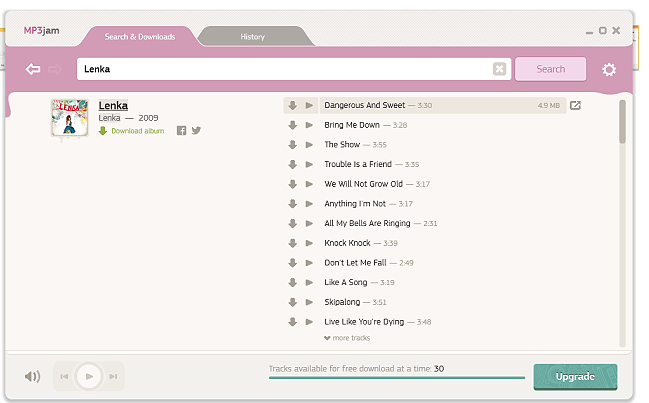649x403 pixels.
Task: Go forward with the right arrow
Action: (x=55, y=69)
